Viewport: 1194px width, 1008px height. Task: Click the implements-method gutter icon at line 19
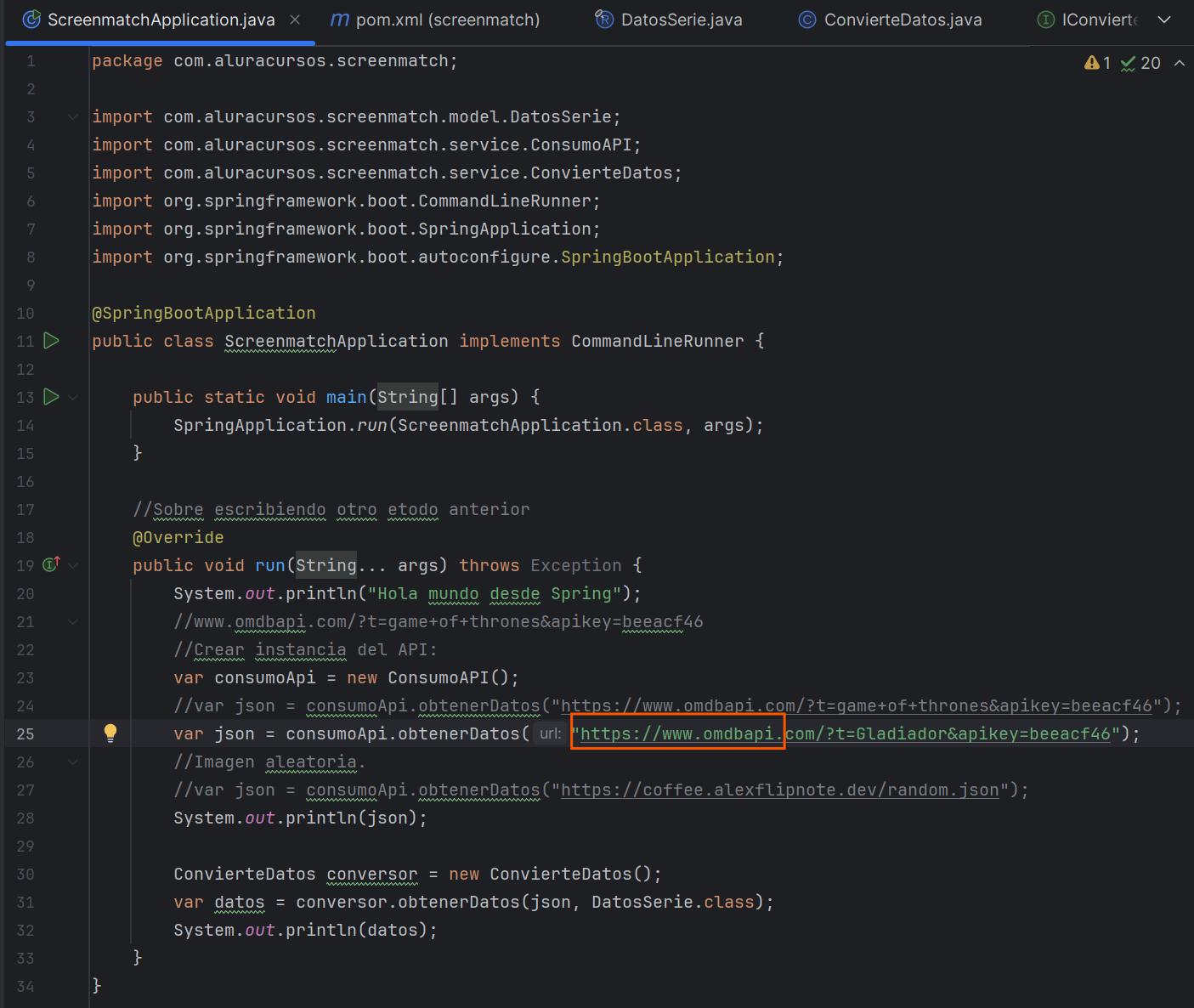pyautogui.click(x=52, y=564)
